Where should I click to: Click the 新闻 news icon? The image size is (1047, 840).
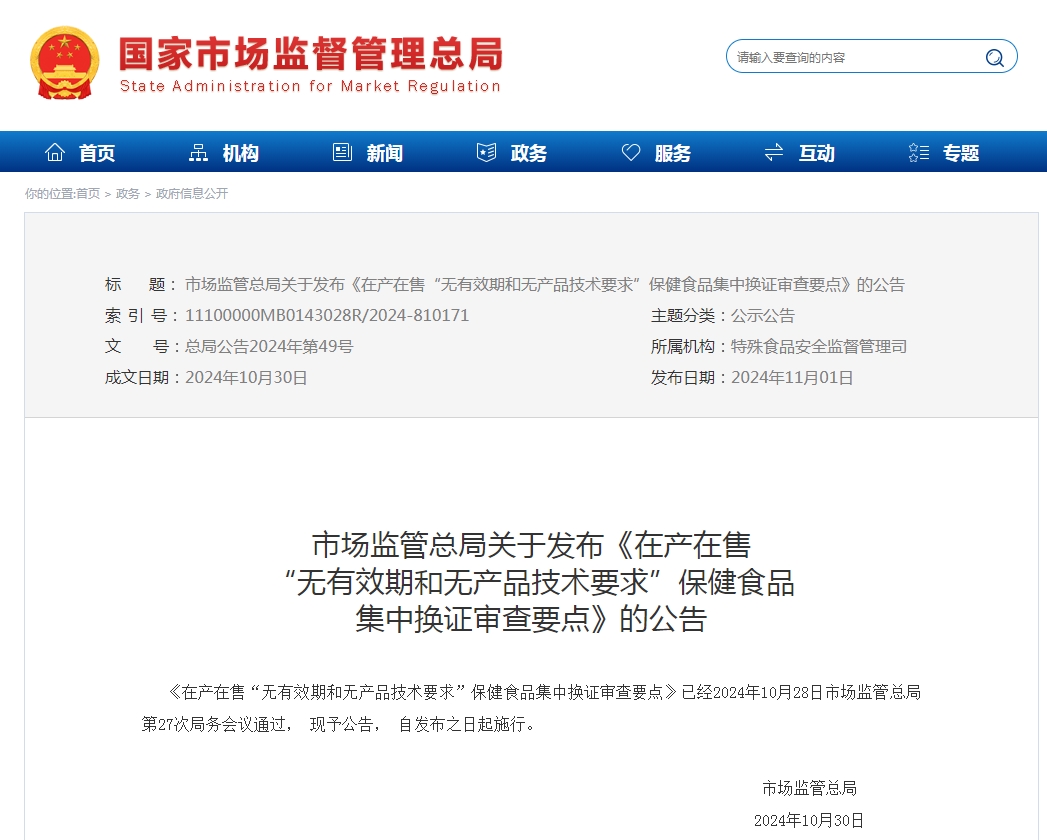click(342, 150)
